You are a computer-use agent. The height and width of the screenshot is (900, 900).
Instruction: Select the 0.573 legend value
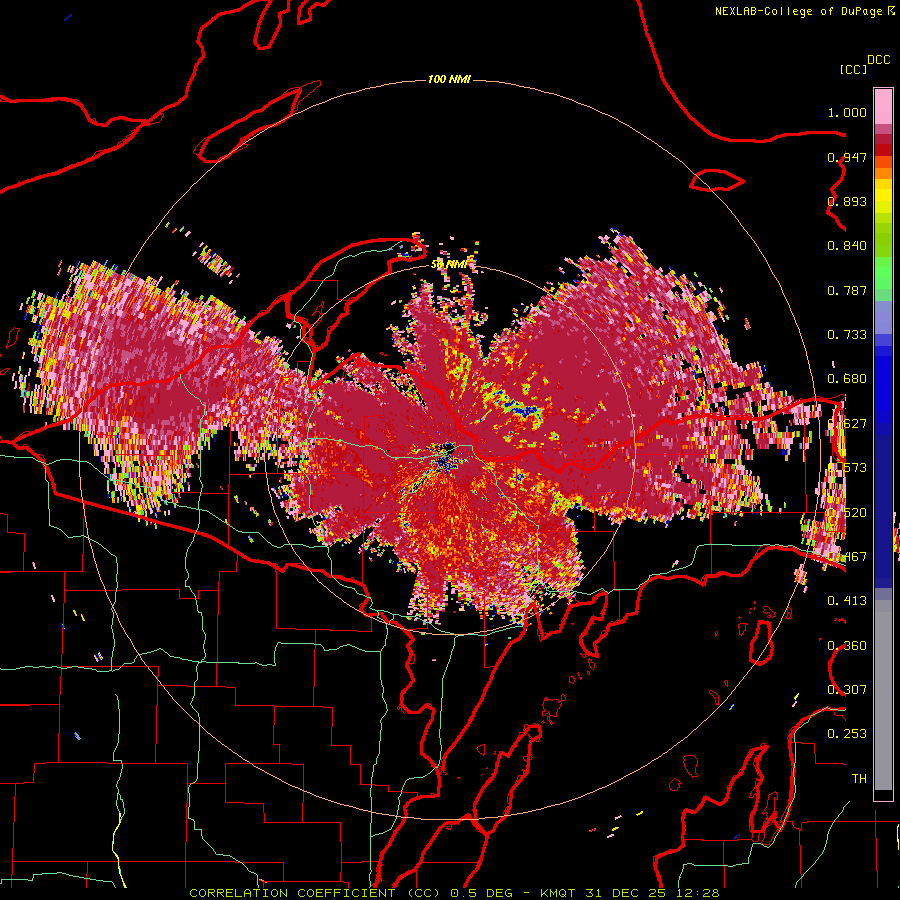click(x=847, y=468)
